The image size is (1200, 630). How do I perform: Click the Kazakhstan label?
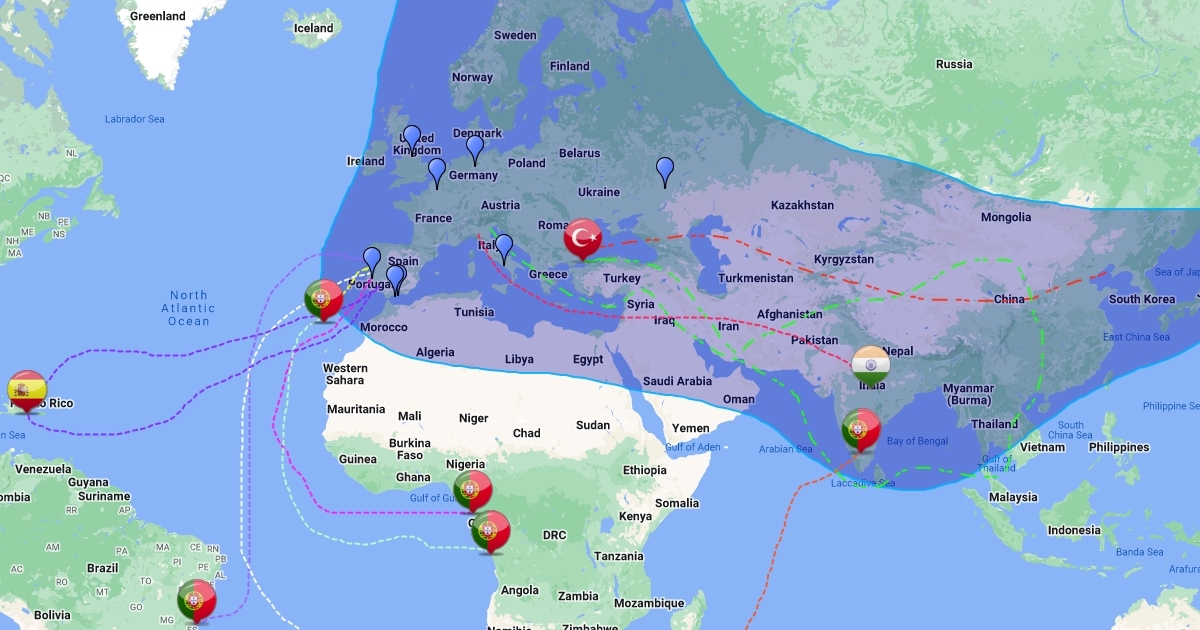coord(802,205)
